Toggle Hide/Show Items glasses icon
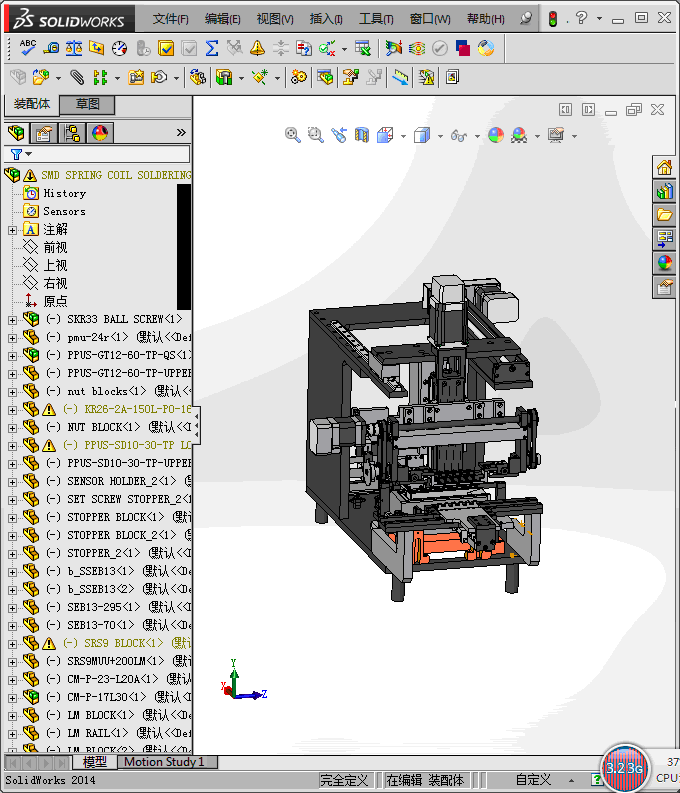The width and height of the screenshot is (680, 793). (458, 136)
